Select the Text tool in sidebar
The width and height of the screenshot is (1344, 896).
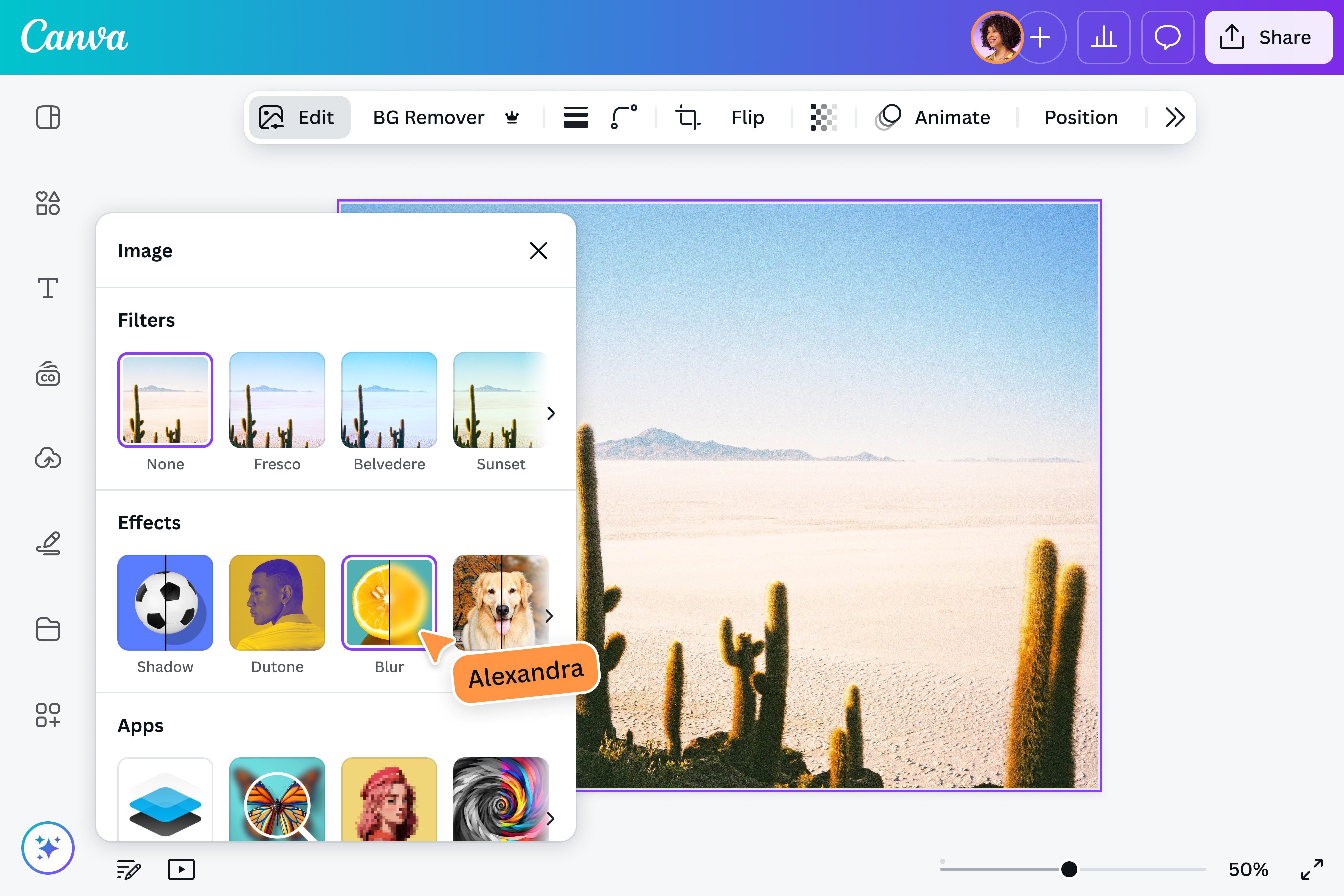coord(48,288)
